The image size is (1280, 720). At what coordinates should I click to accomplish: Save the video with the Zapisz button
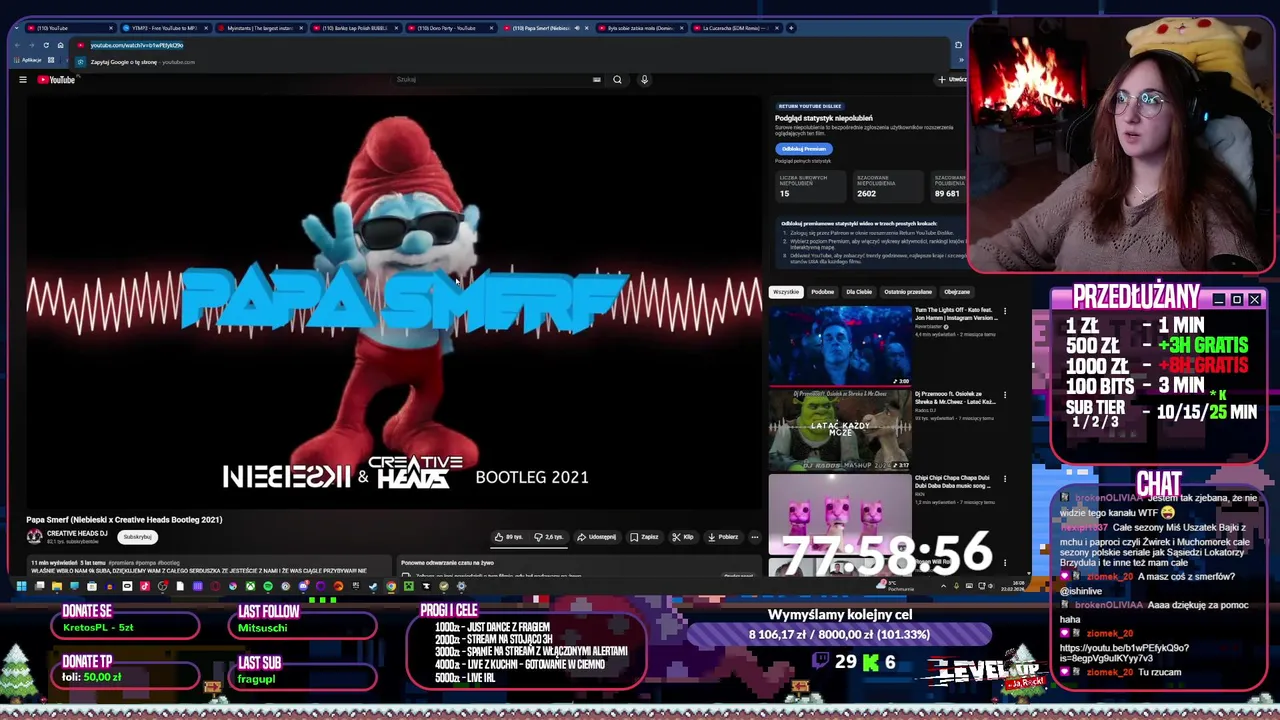[644, 537]
